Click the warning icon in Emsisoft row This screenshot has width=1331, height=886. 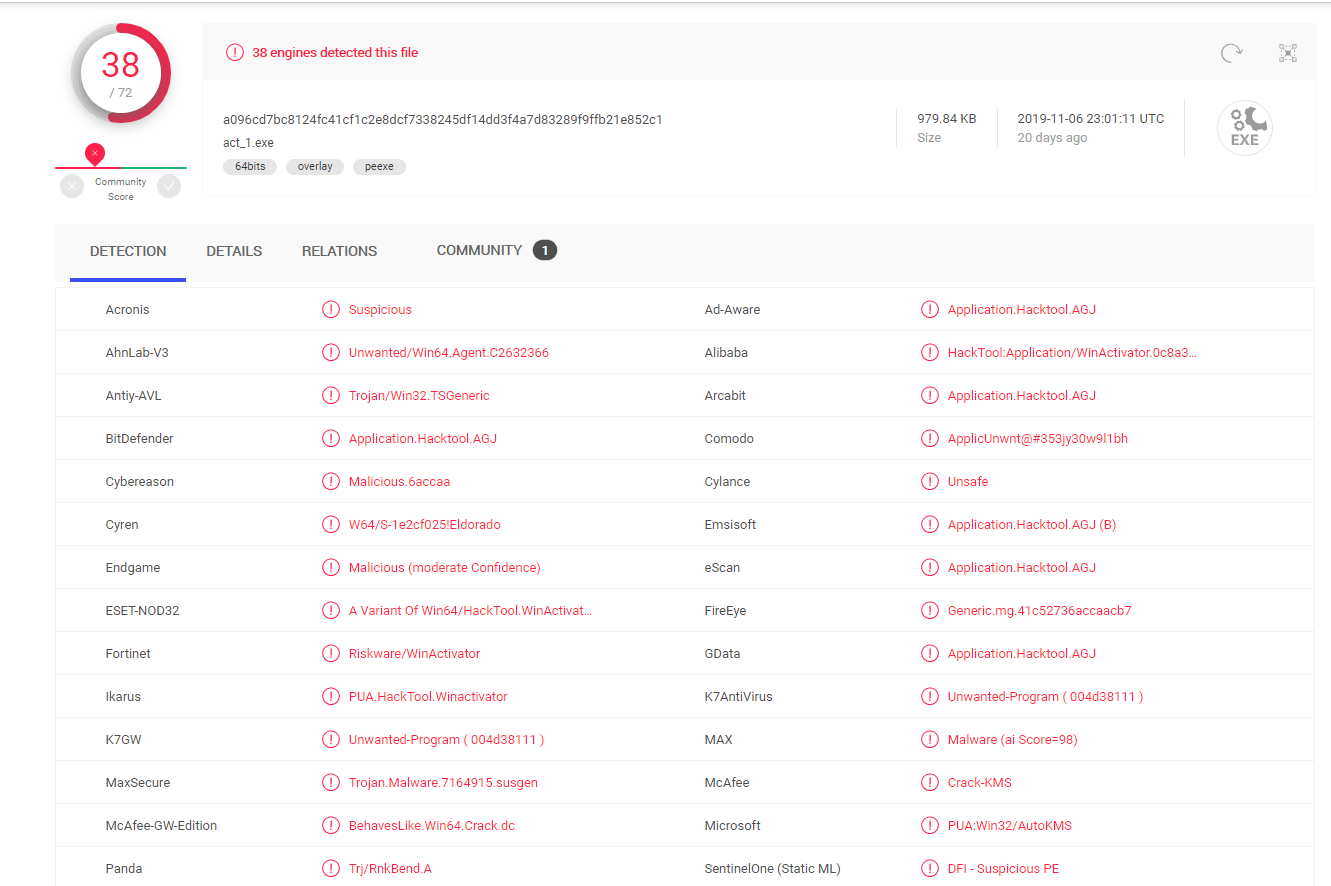(x=930, y=524)
